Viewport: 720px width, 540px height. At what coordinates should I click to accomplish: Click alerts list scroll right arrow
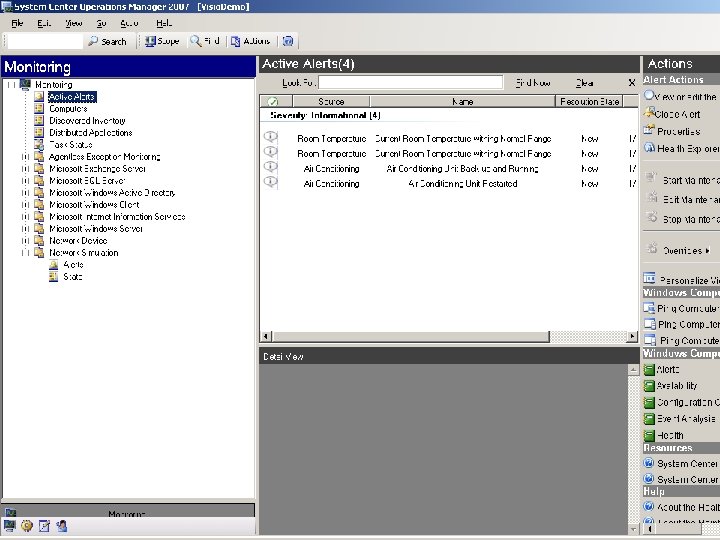[632, 337]
